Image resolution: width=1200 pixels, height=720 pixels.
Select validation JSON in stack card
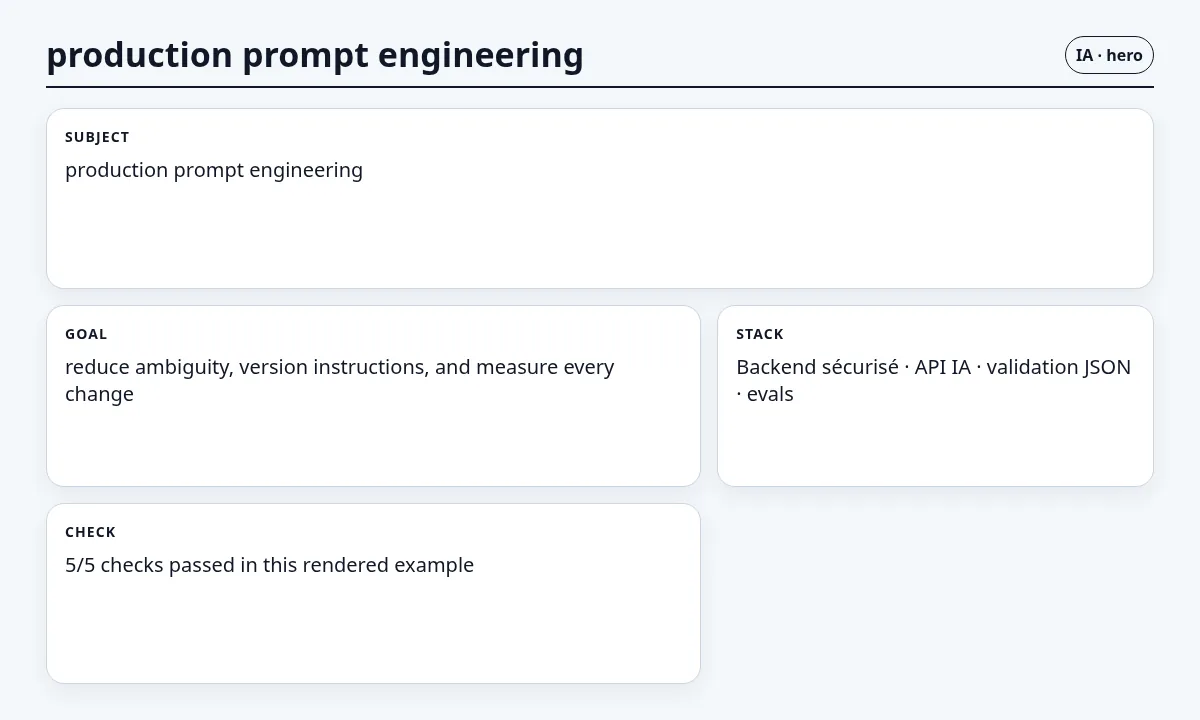click(1059, 367)
